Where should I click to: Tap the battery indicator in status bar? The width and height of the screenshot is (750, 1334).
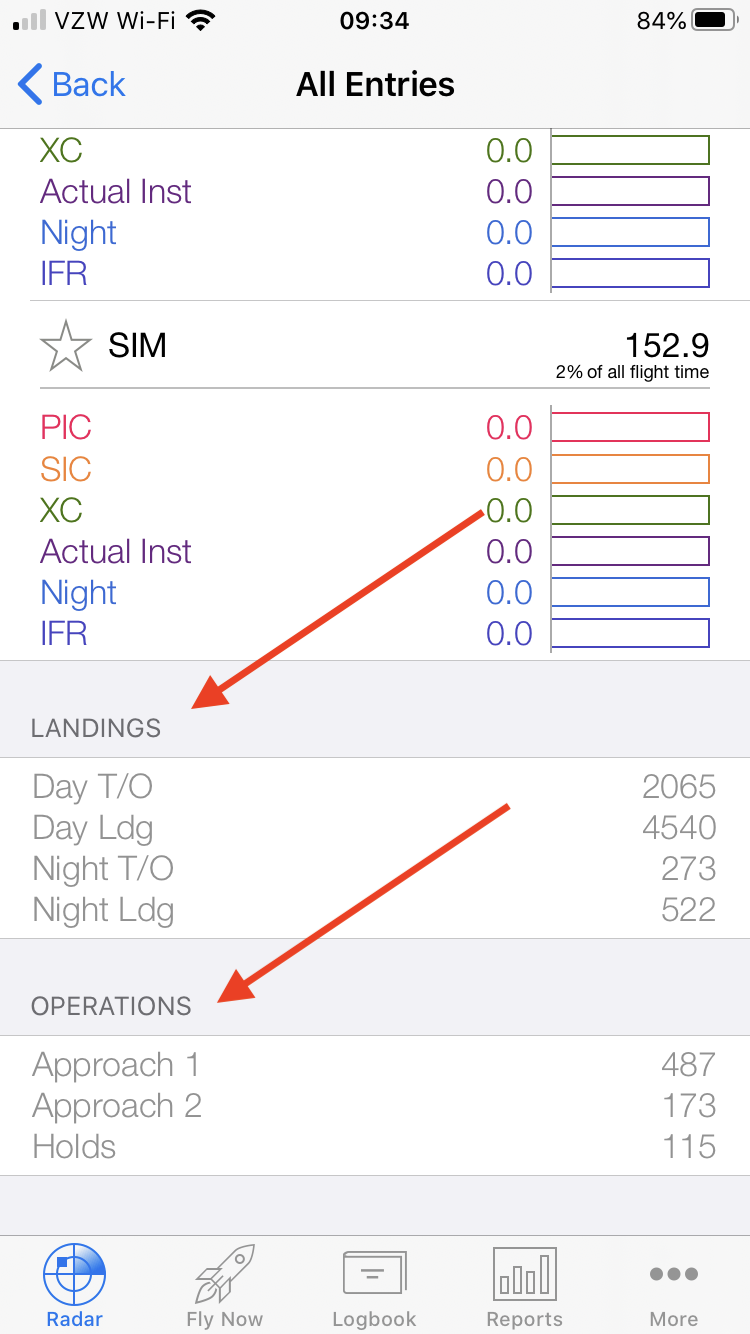713,20
